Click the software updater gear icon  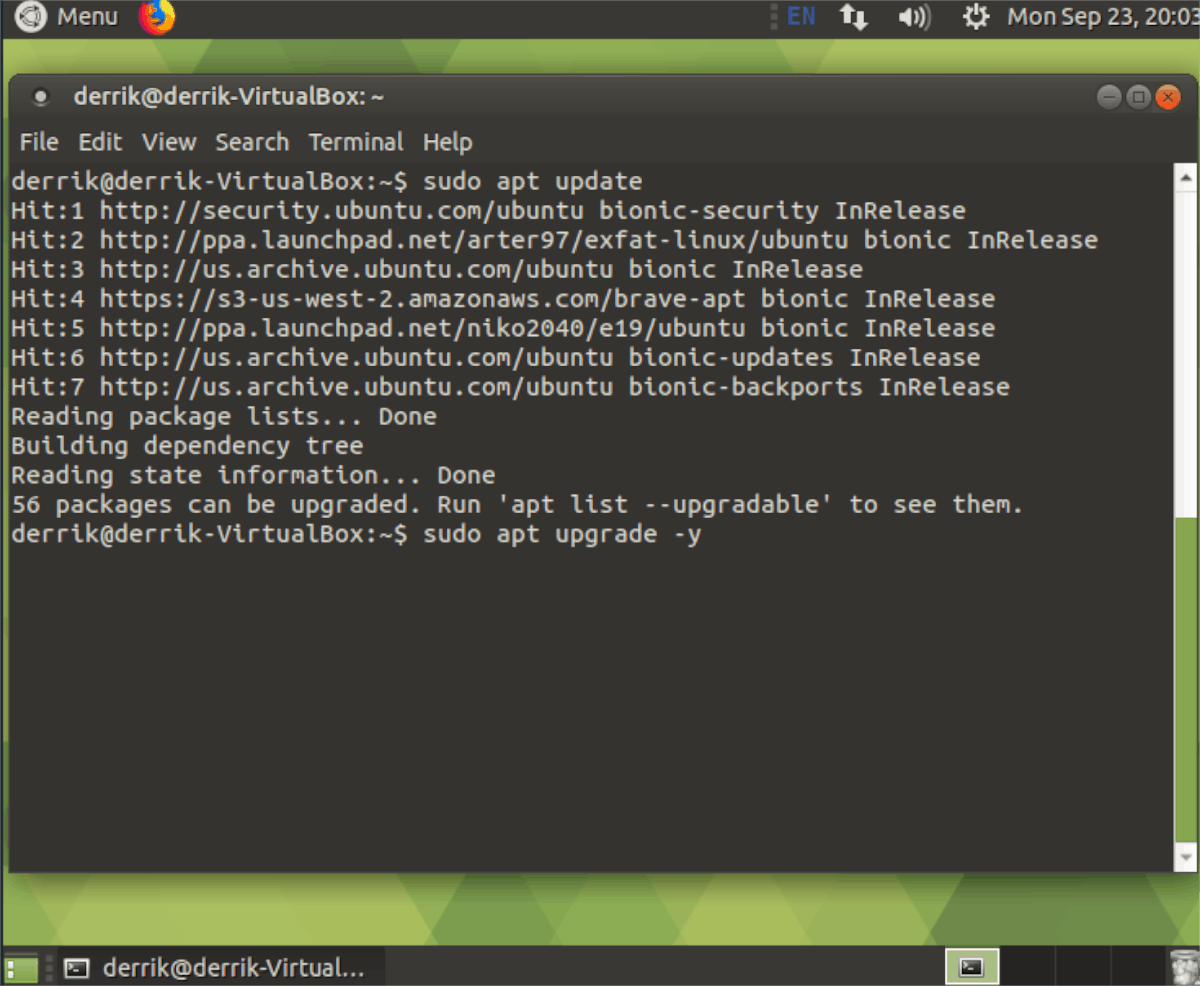coord(975,17)
